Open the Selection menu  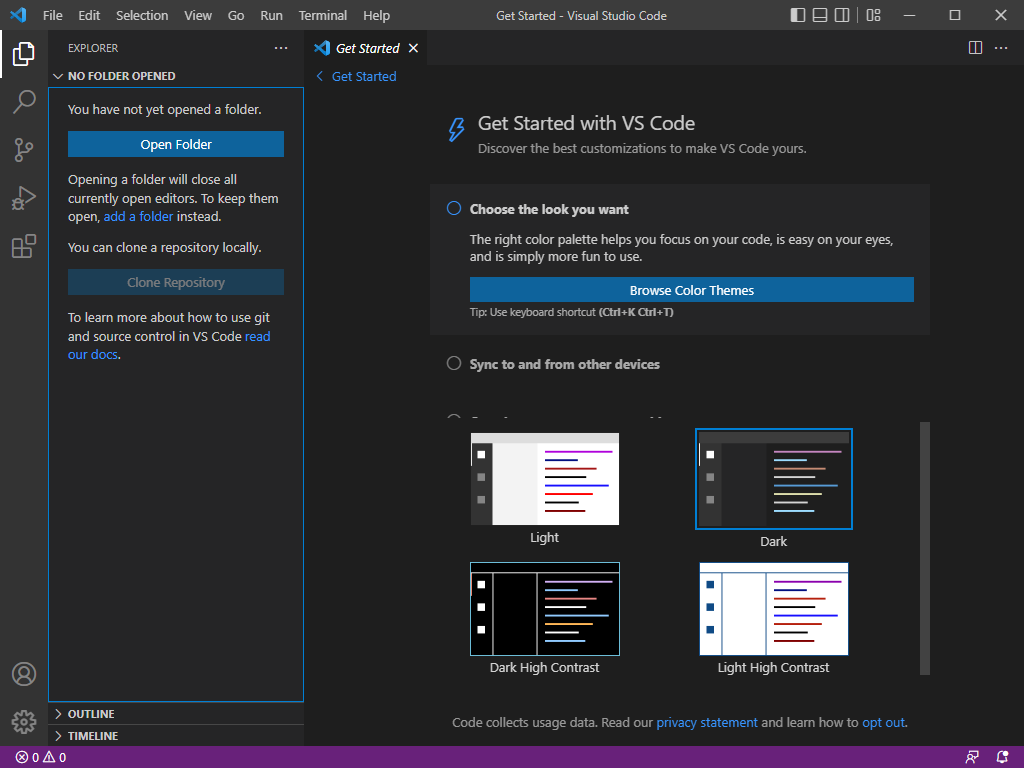click(142, 15)
